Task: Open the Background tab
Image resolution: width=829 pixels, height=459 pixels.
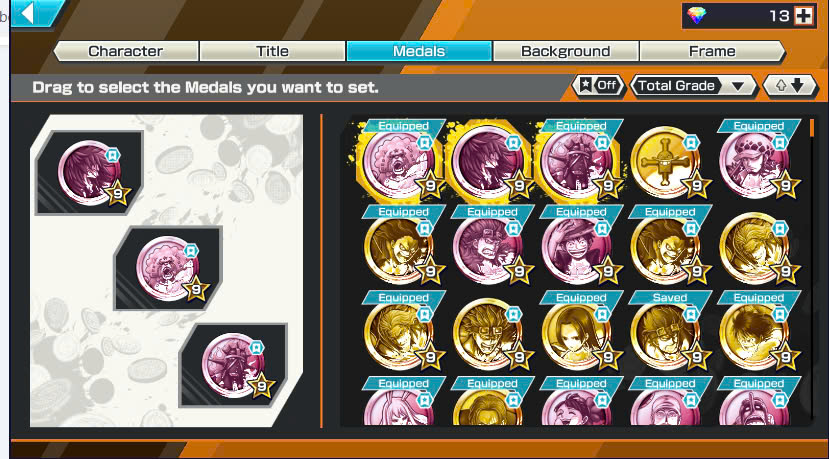Action: coord(566,51)
